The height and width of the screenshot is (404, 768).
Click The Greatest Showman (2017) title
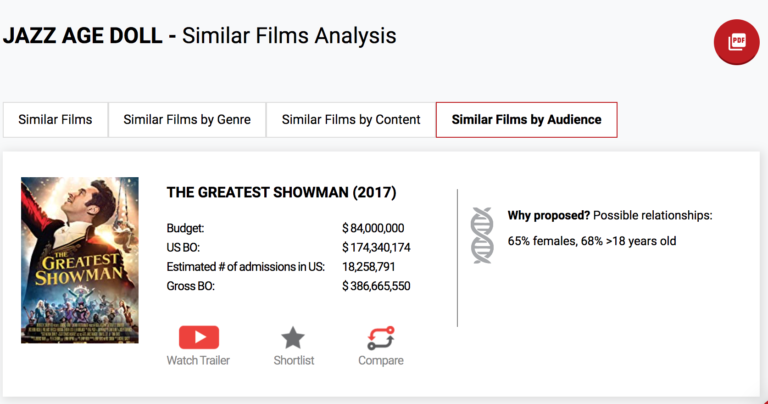(281, 192)
